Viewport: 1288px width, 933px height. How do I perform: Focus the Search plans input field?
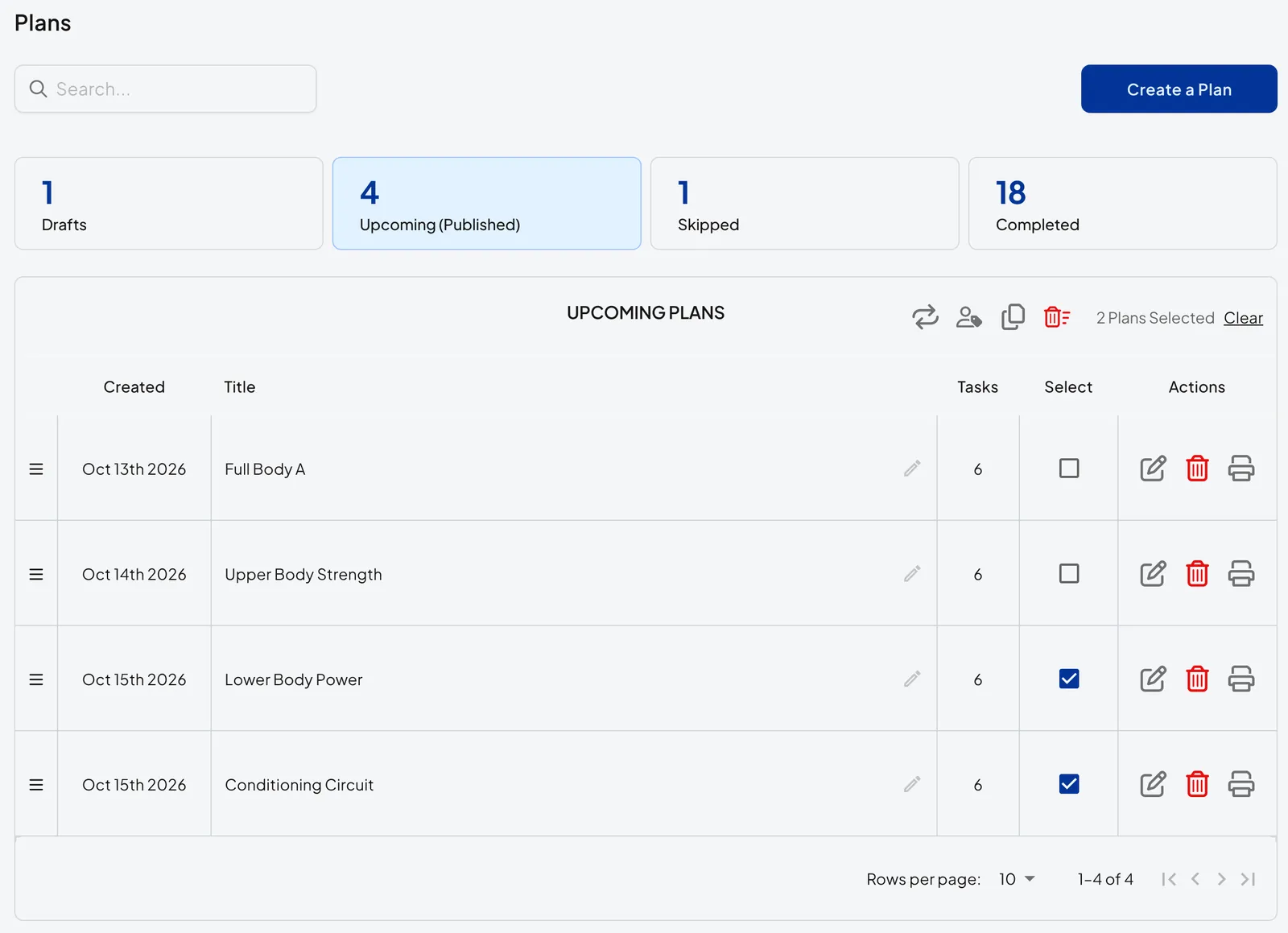pos(166,89)
